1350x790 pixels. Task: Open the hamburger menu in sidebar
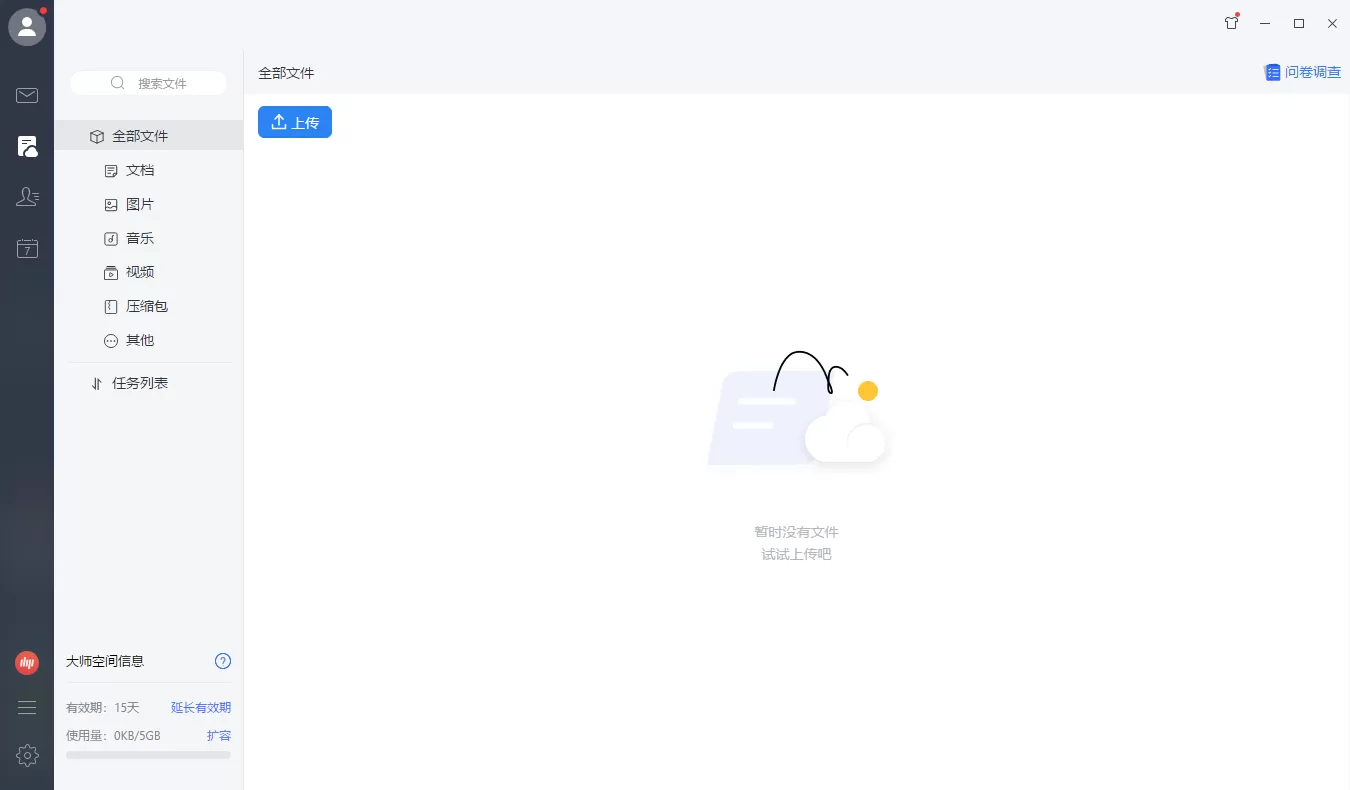coord(27,708)
